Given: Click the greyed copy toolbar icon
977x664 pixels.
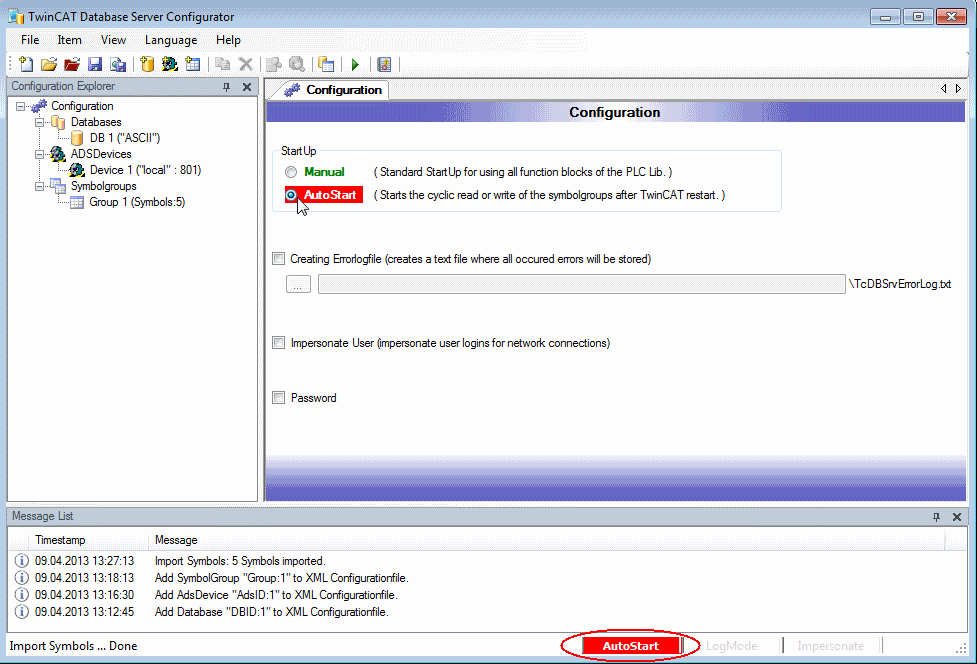Looking at the screenshot, I should point(222,64).
